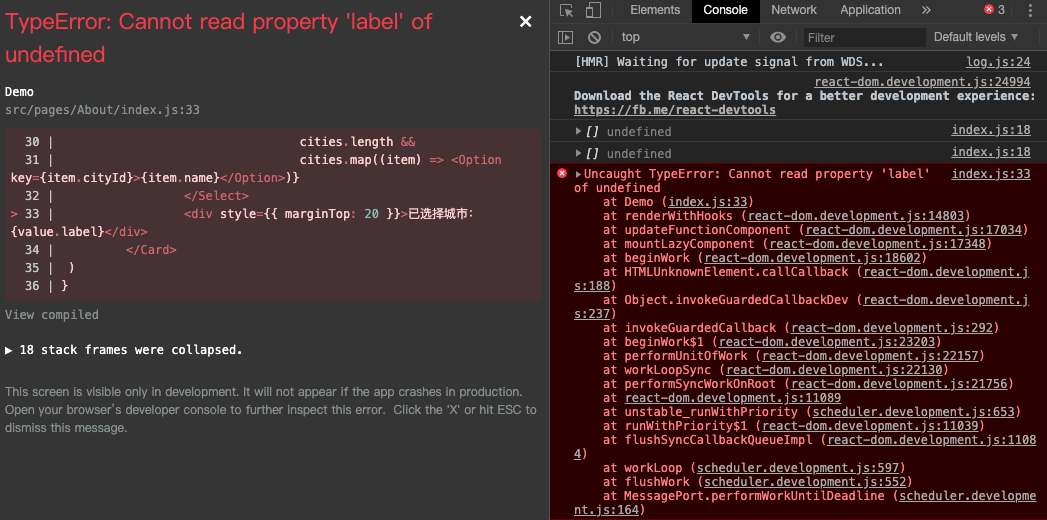This screenshot has height=520, width=1047.
Task: Collapse the Uncaught TypeError stack trace
Action: [x=578, y=174]
